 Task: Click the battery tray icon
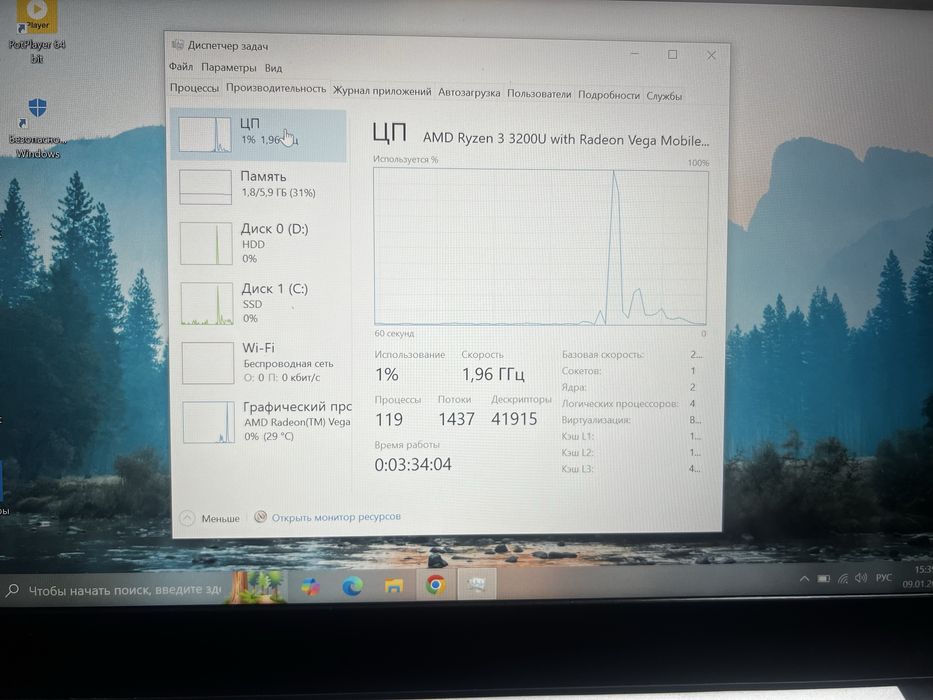(x=824, y=578)
